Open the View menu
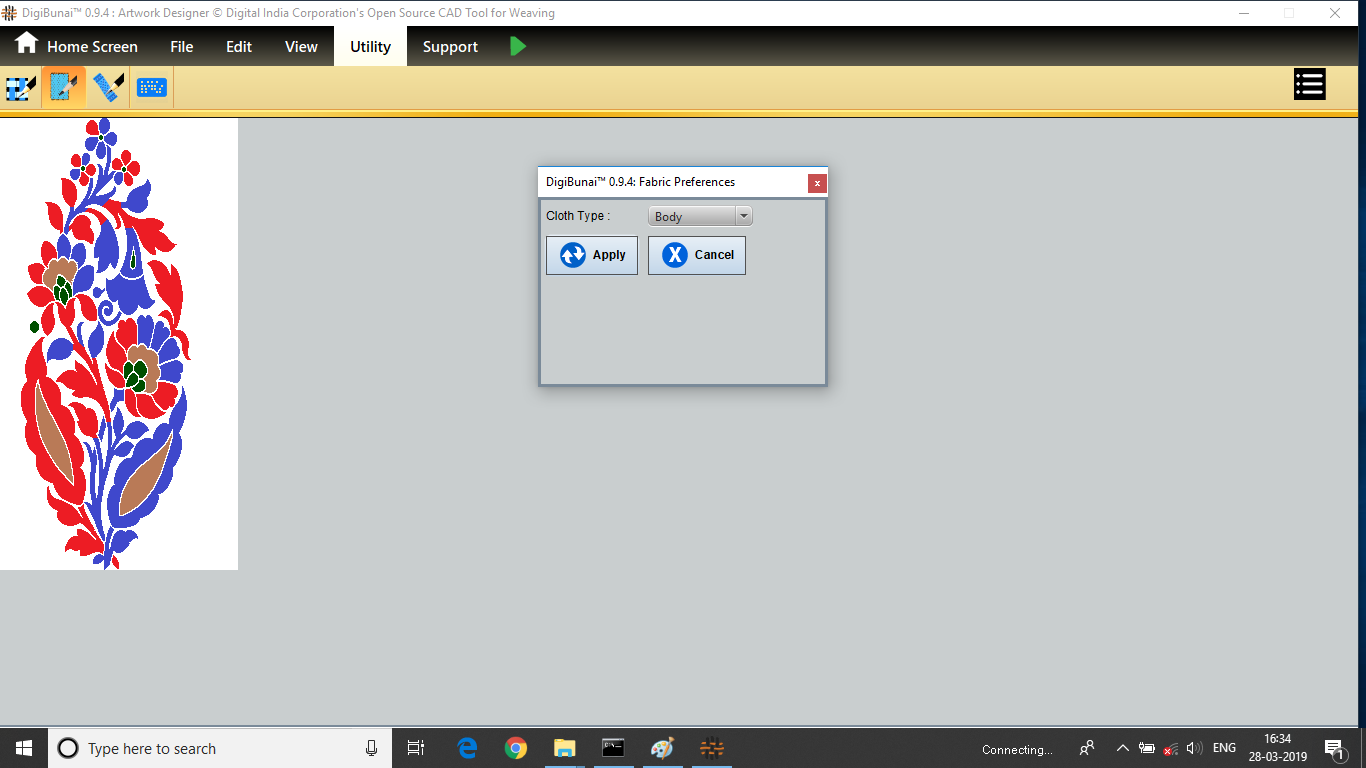 [301, 47]
